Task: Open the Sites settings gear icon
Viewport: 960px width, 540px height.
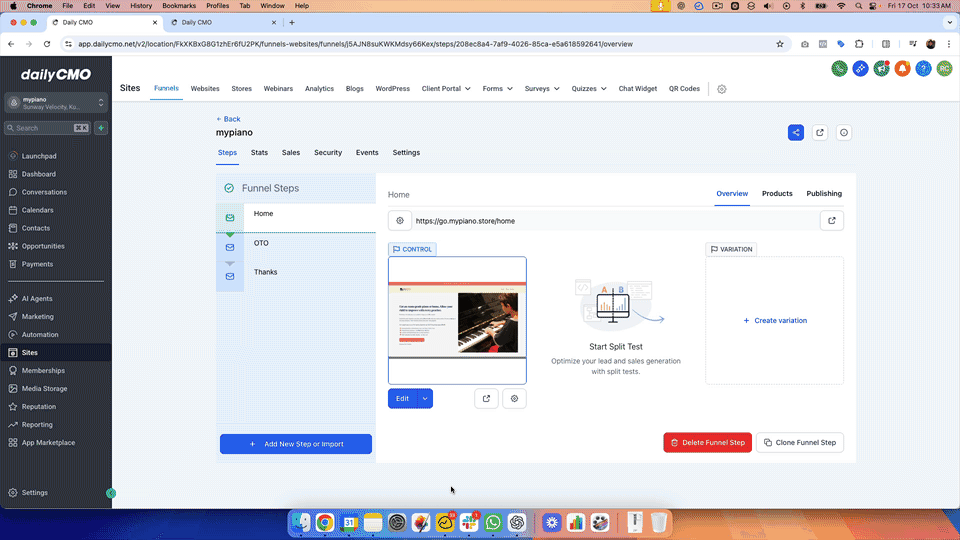Action: coord(722,89)
